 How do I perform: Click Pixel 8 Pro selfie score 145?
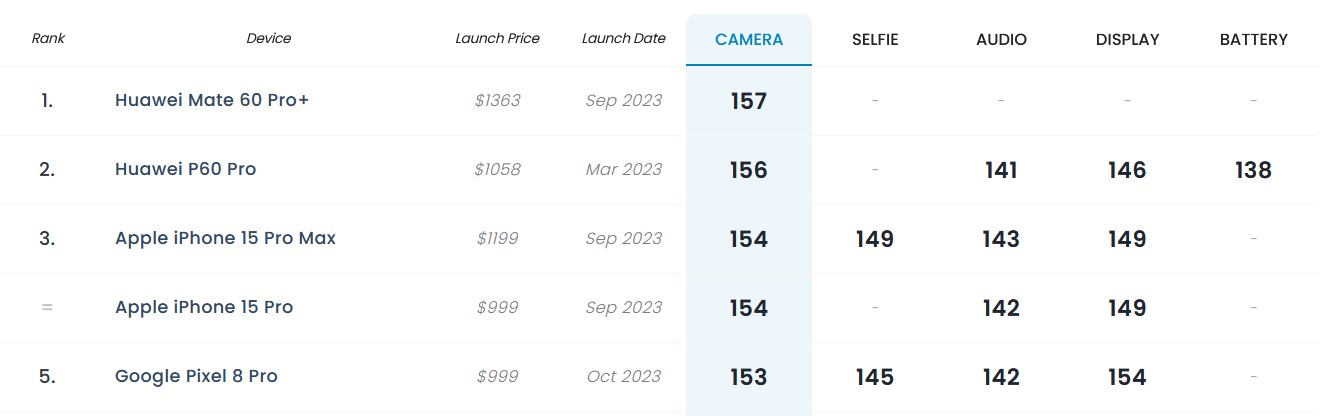875,377
